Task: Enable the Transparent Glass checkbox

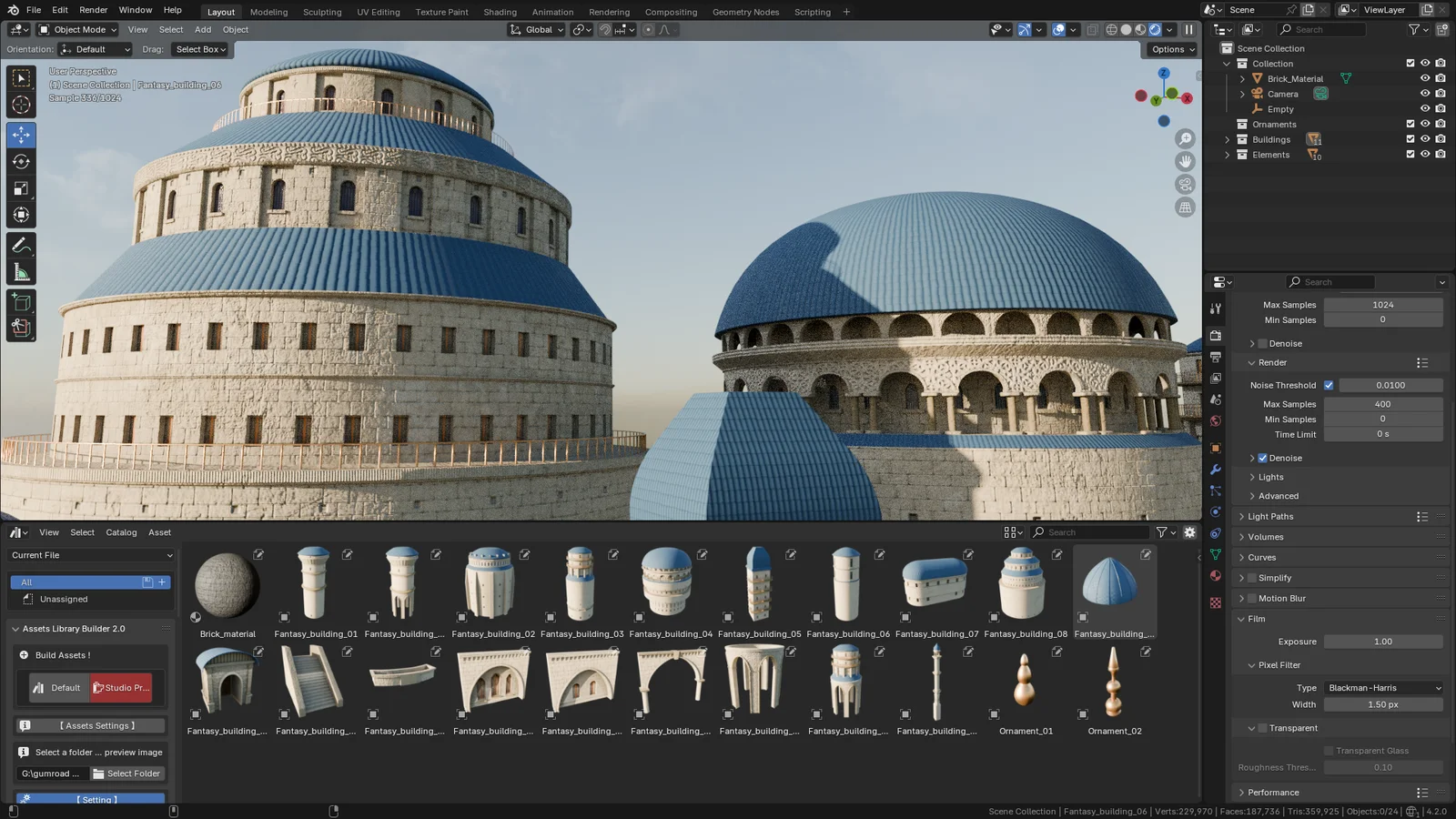Action: (x=1328, y=751)
